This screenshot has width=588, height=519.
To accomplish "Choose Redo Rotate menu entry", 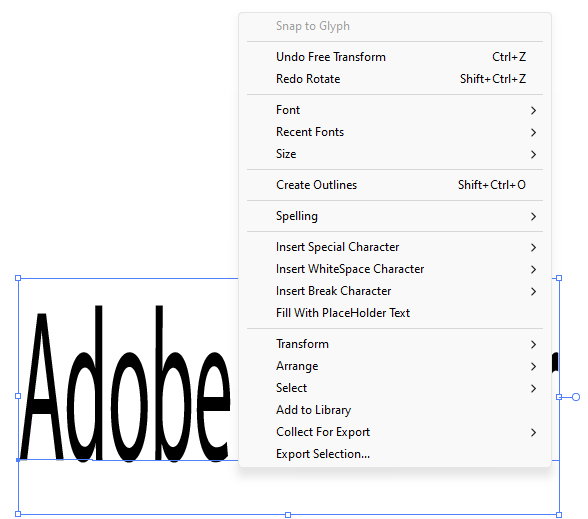I will (x=395, y=79).
